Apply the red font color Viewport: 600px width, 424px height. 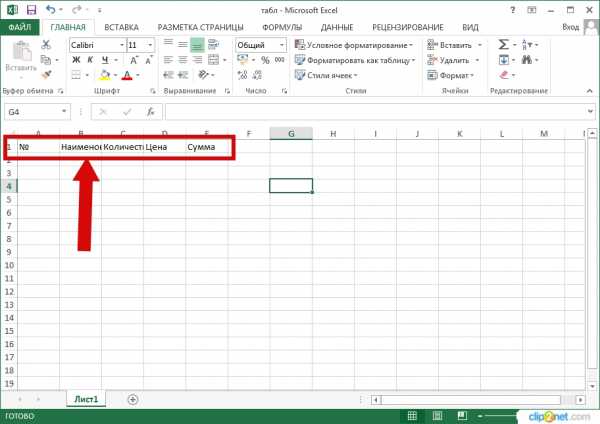127,75
